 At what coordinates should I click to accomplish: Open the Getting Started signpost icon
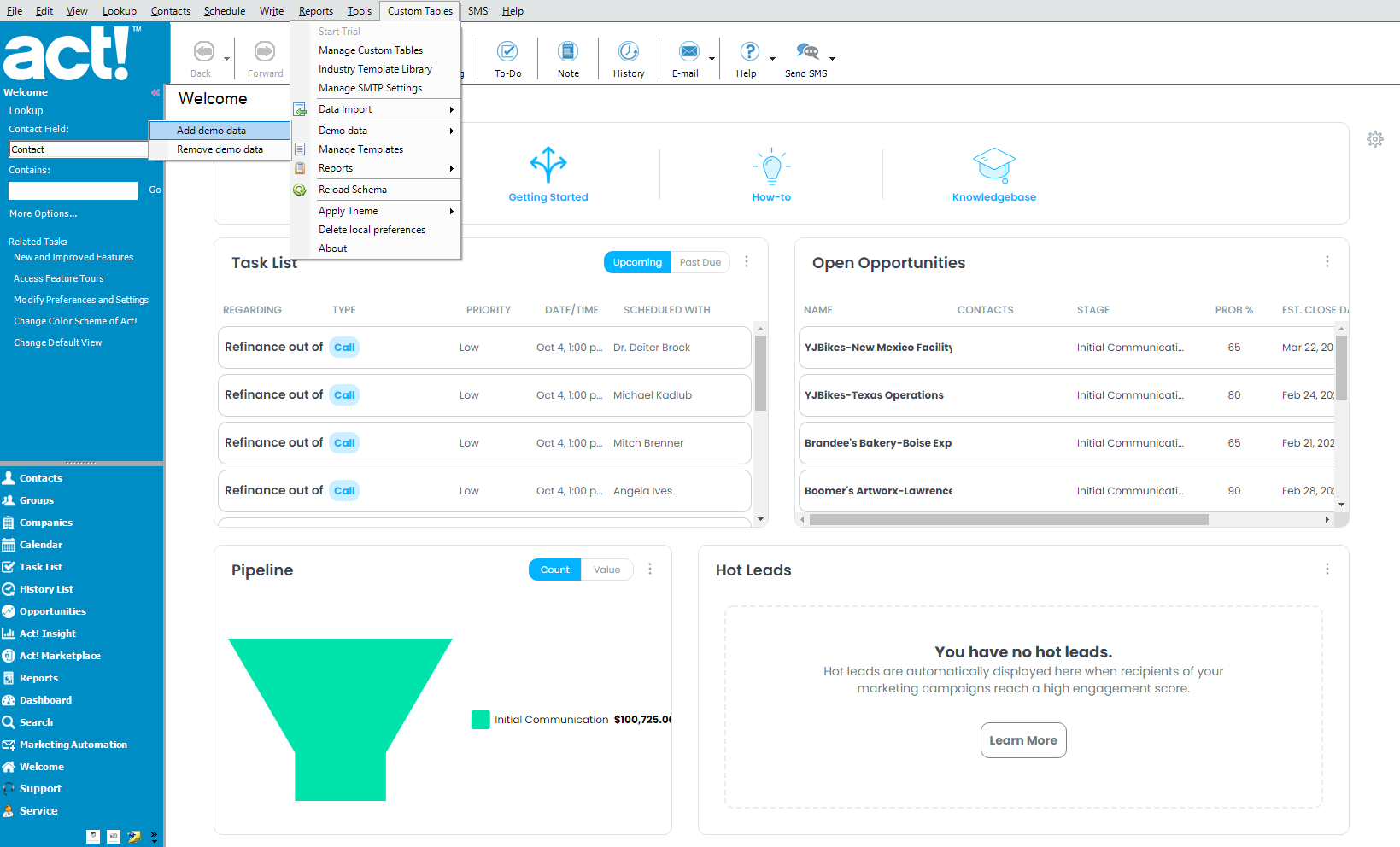tap(548, 165)
